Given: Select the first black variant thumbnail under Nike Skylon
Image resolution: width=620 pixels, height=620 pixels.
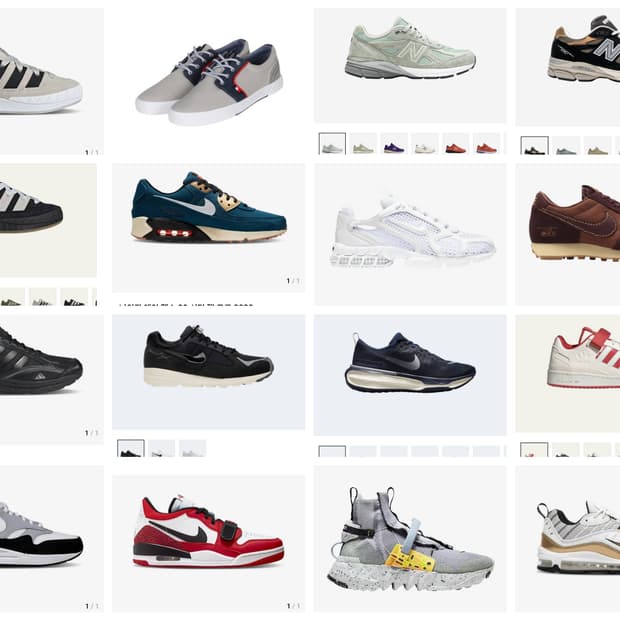Looking at the screenshot, I should pos(131,448).
